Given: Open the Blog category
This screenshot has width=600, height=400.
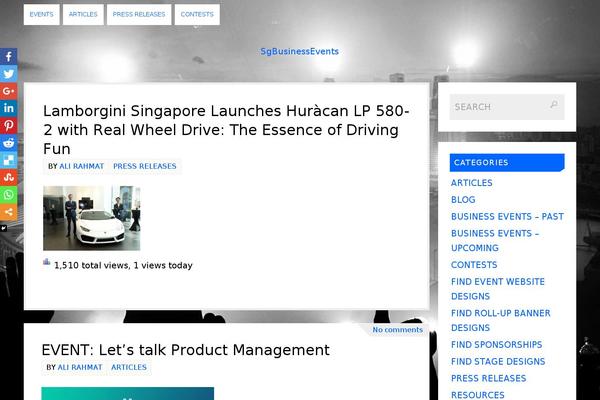Looking at the screenshot, I should 463,200.
